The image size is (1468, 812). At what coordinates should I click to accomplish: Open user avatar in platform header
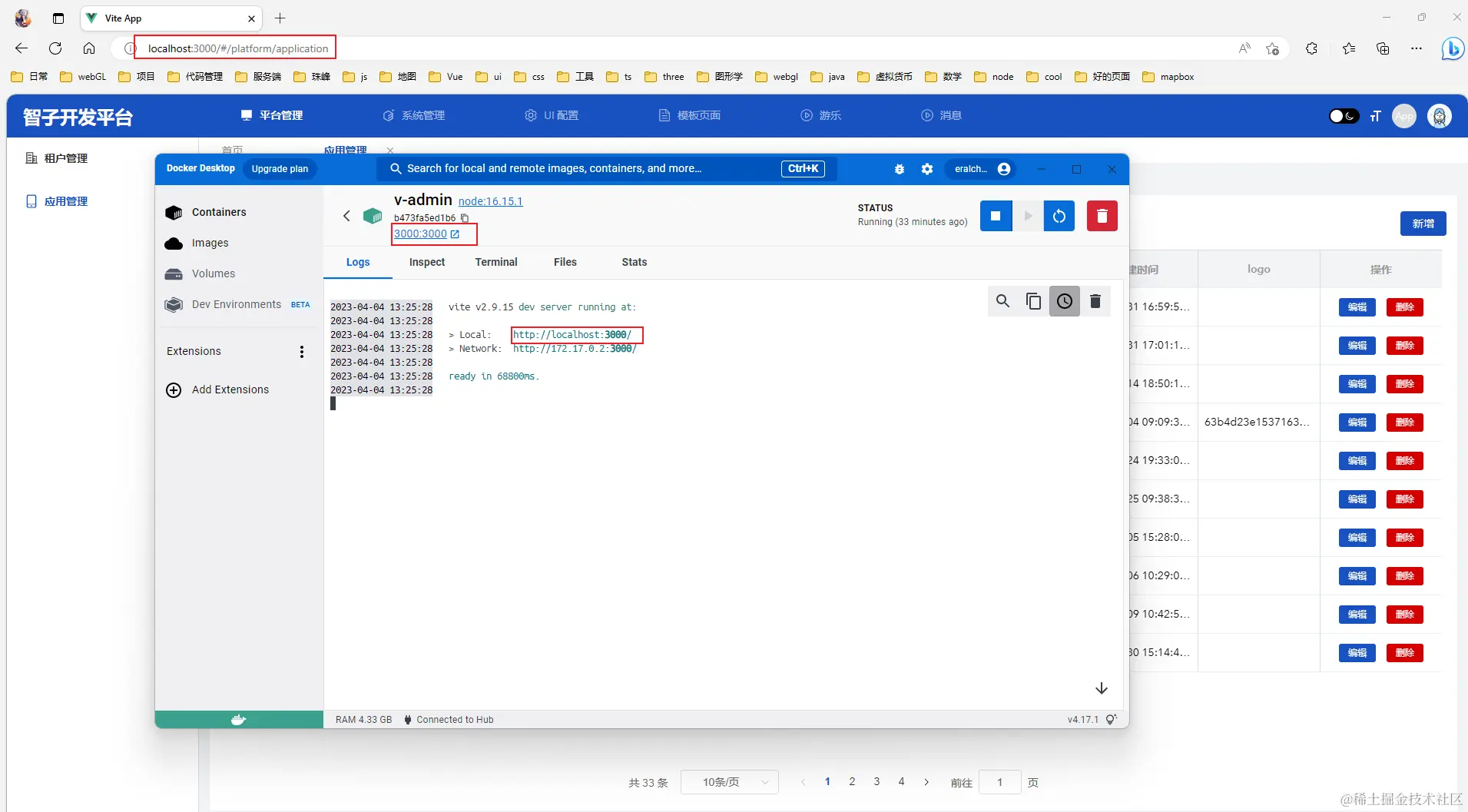click(1440, 116)
